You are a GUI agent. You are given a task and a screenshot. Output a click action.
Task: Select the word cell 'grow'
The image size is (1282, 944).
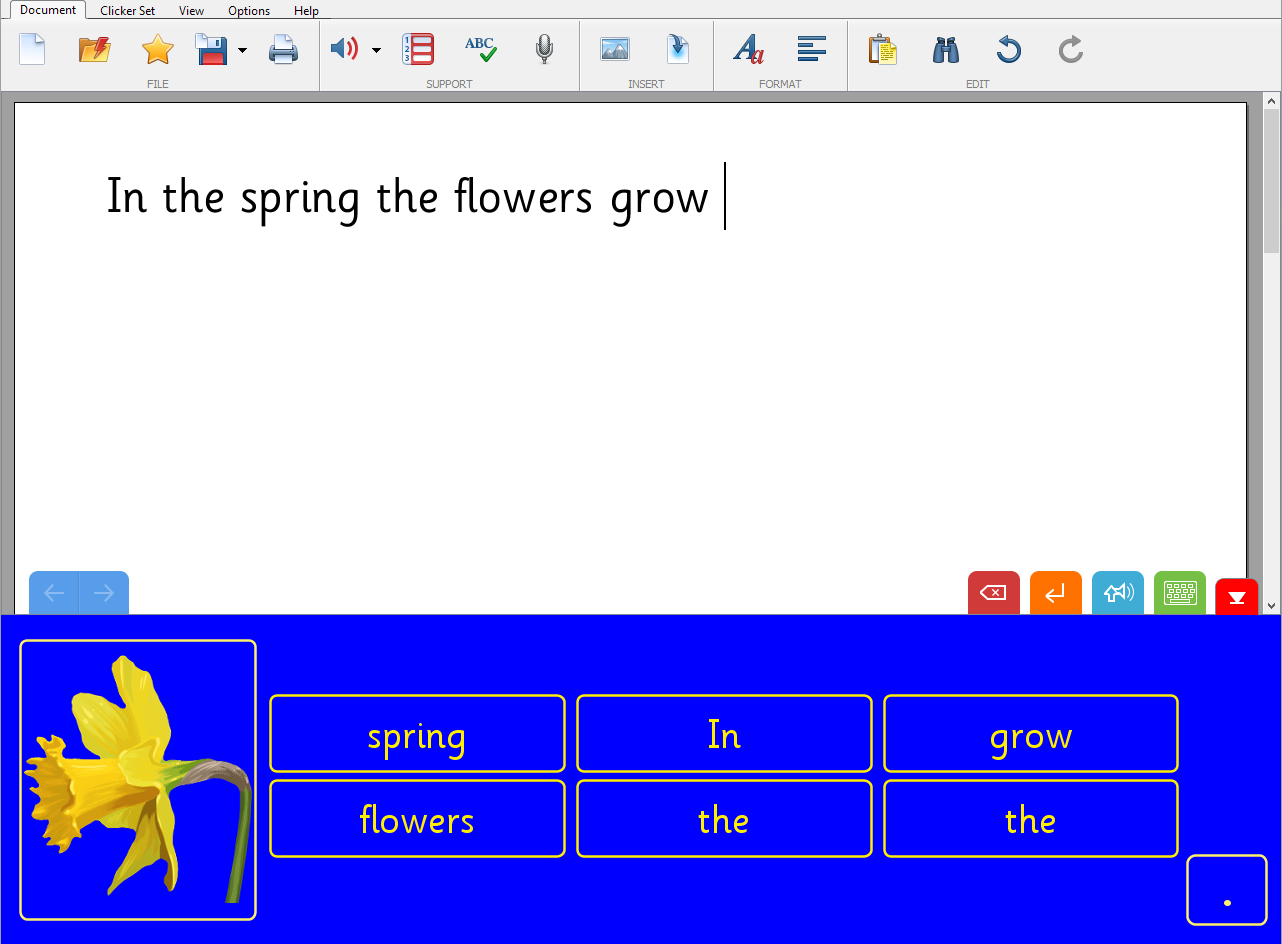pyautogui.click(x=1031, y=734)
